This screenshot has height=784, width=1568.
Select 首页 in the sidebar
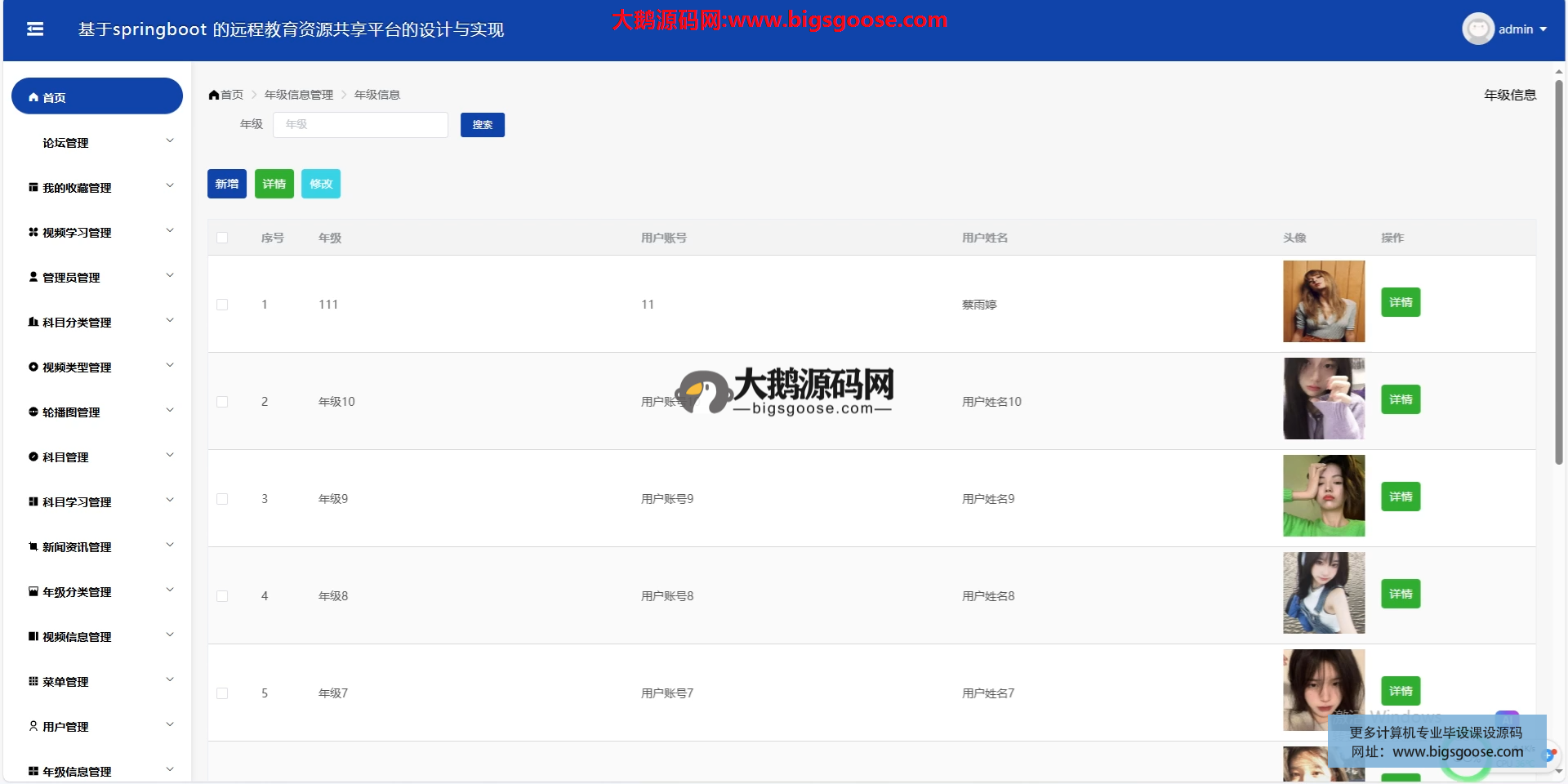[96, 96]
